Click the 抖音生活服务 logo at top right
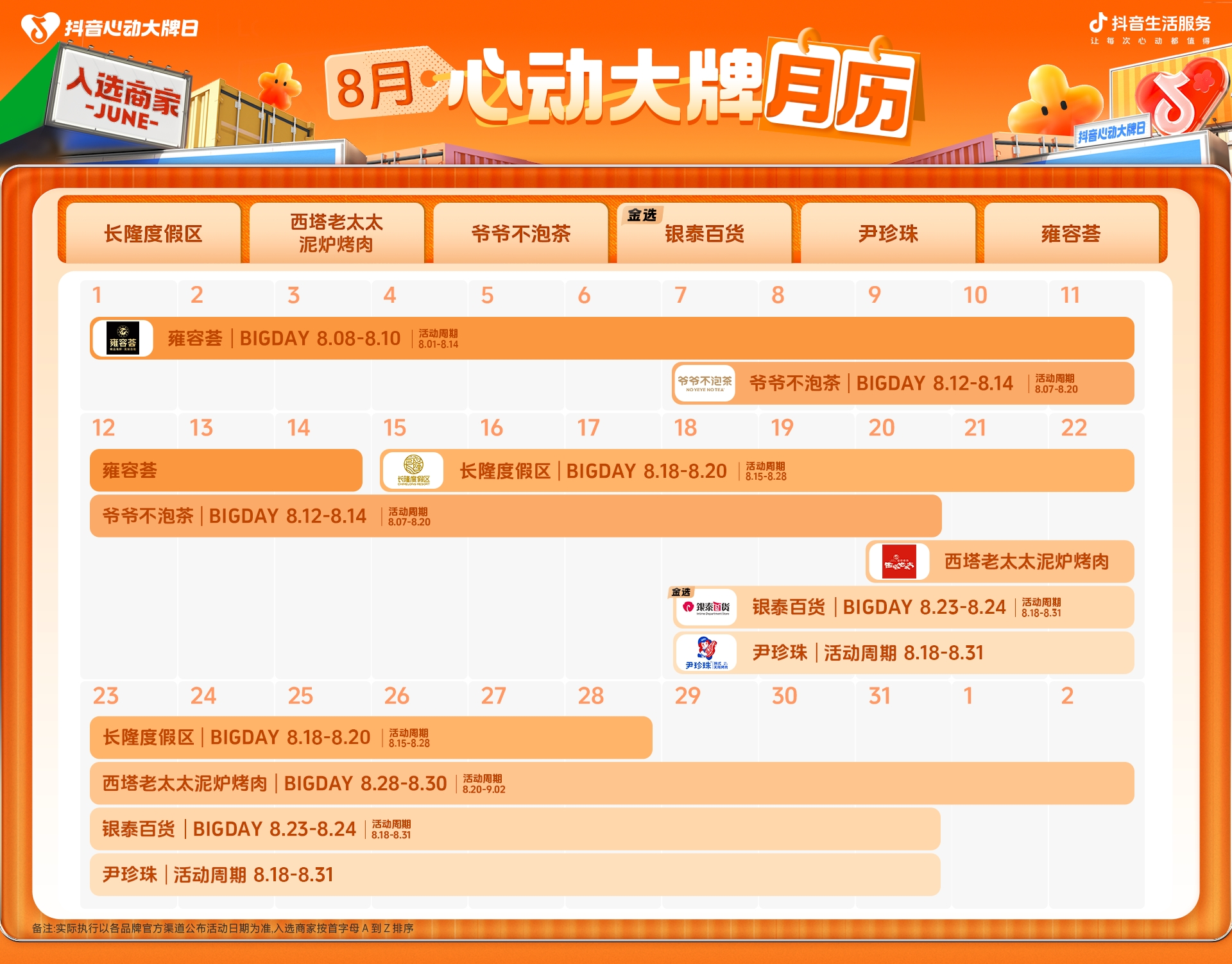 [x=1149, y=29]
